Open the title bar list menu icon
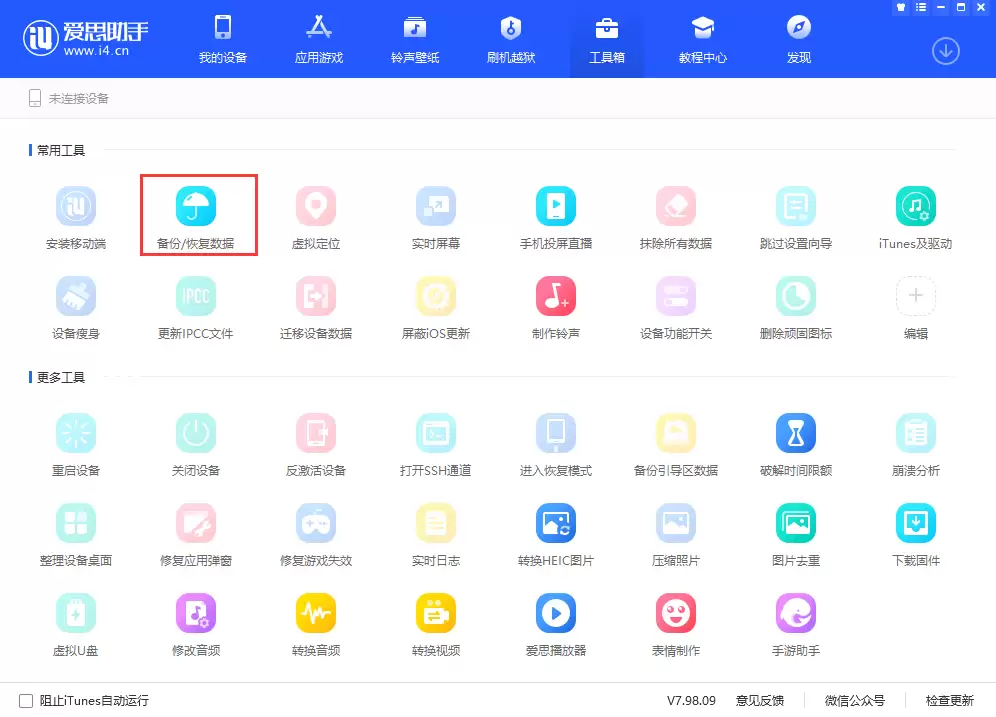996x717 pixels. (921, 8)
